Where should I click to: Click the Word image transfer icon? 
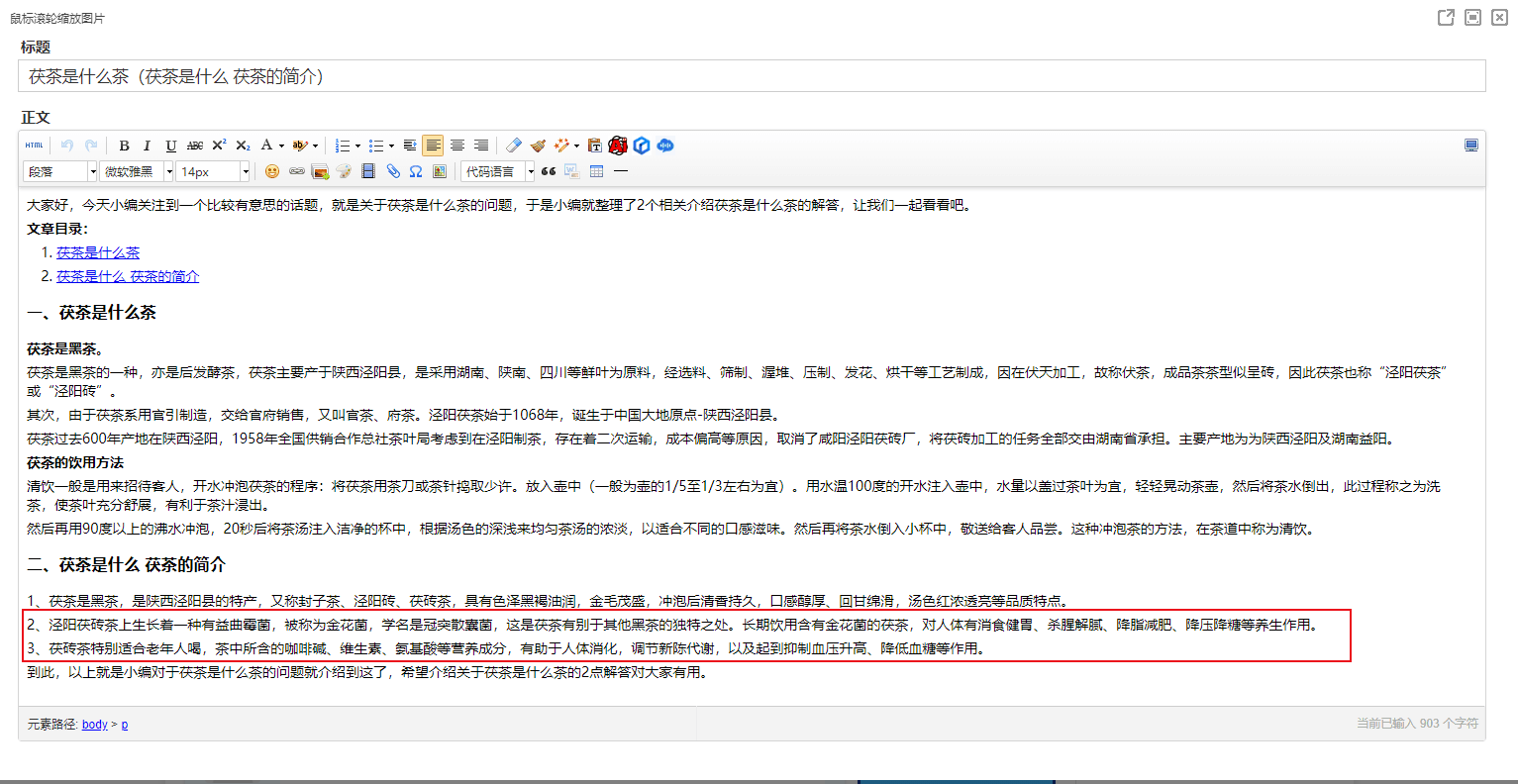(x=572, y=171)
